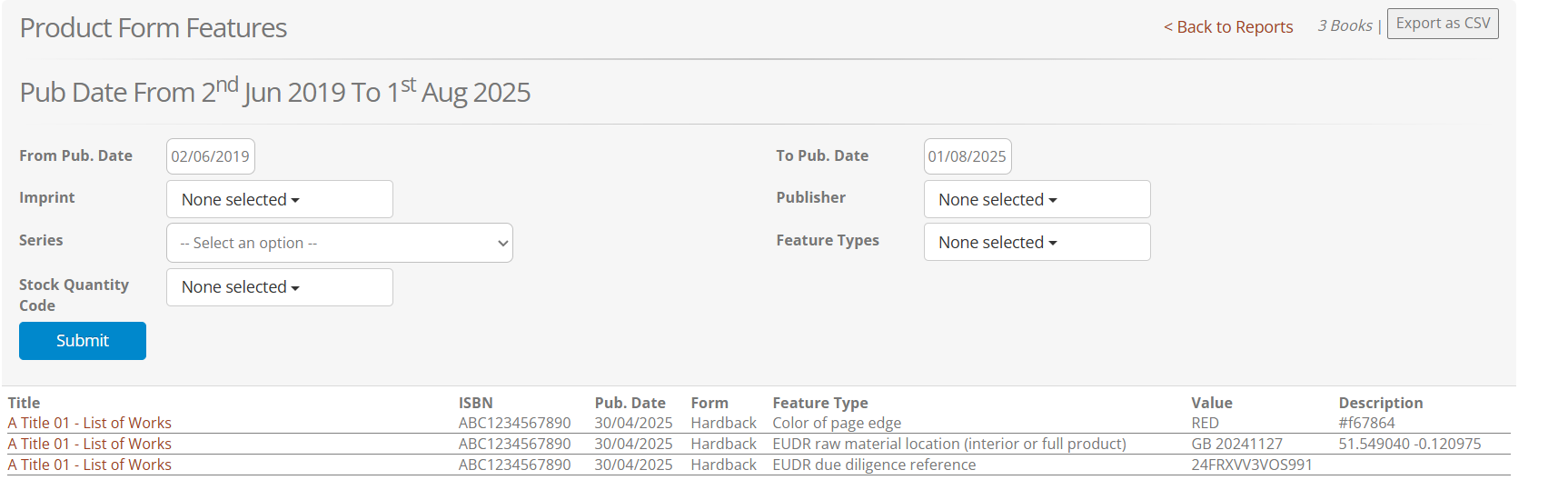This screenshot has width=1568, height=490.
Task: Click the Pub. Date column header
Action: (630, 403)
